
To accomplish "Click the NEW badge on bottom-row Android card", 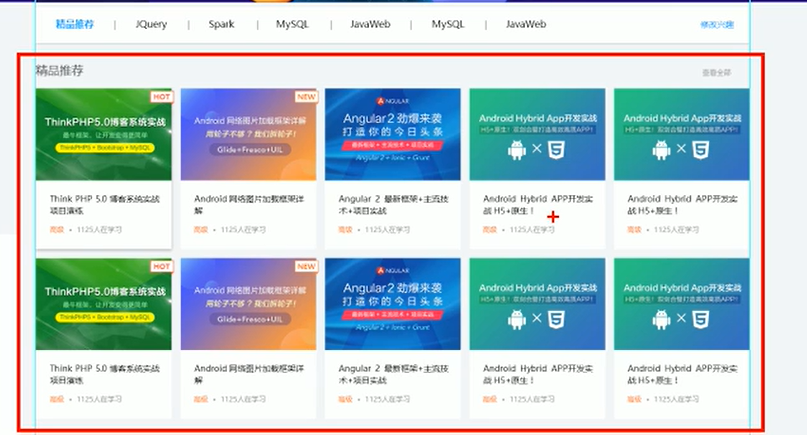I will click(x=306, y=266).
